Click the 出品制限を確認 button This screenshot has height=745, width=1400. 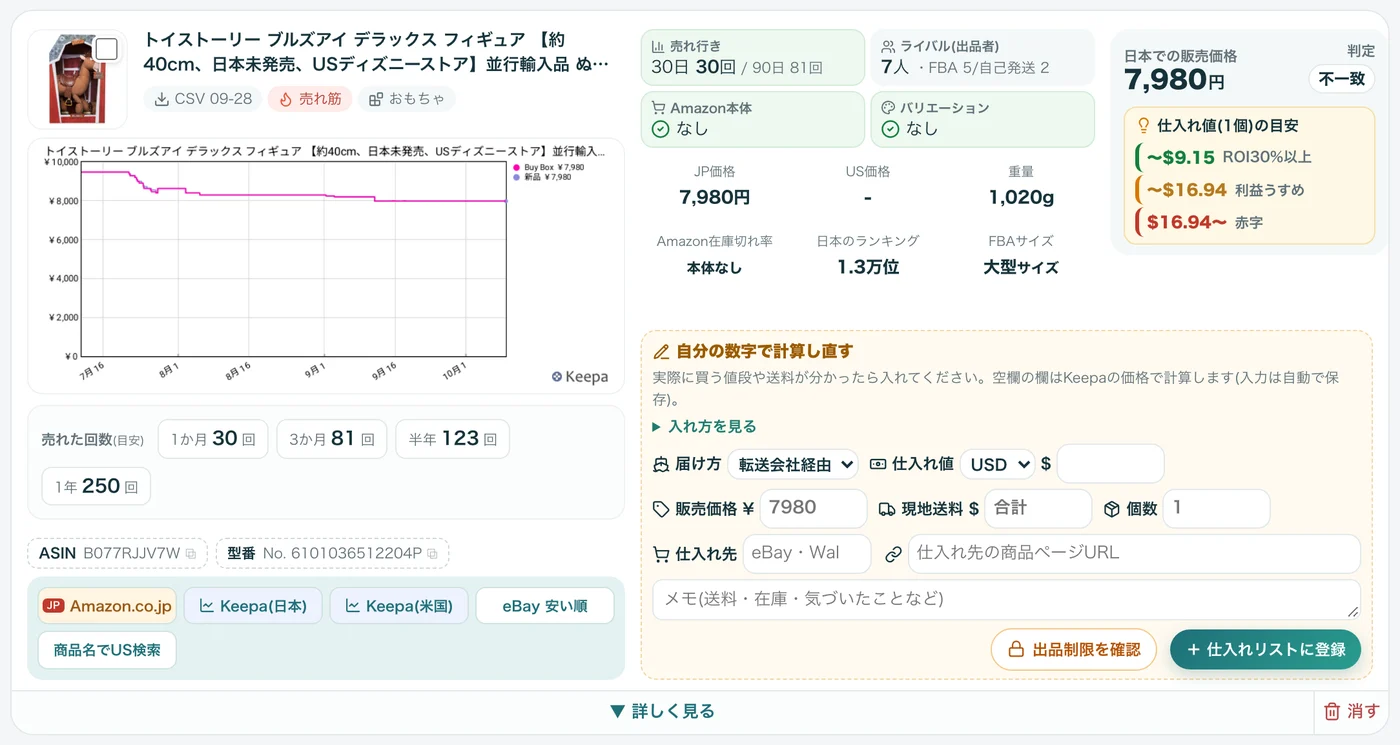(1074, 649)
